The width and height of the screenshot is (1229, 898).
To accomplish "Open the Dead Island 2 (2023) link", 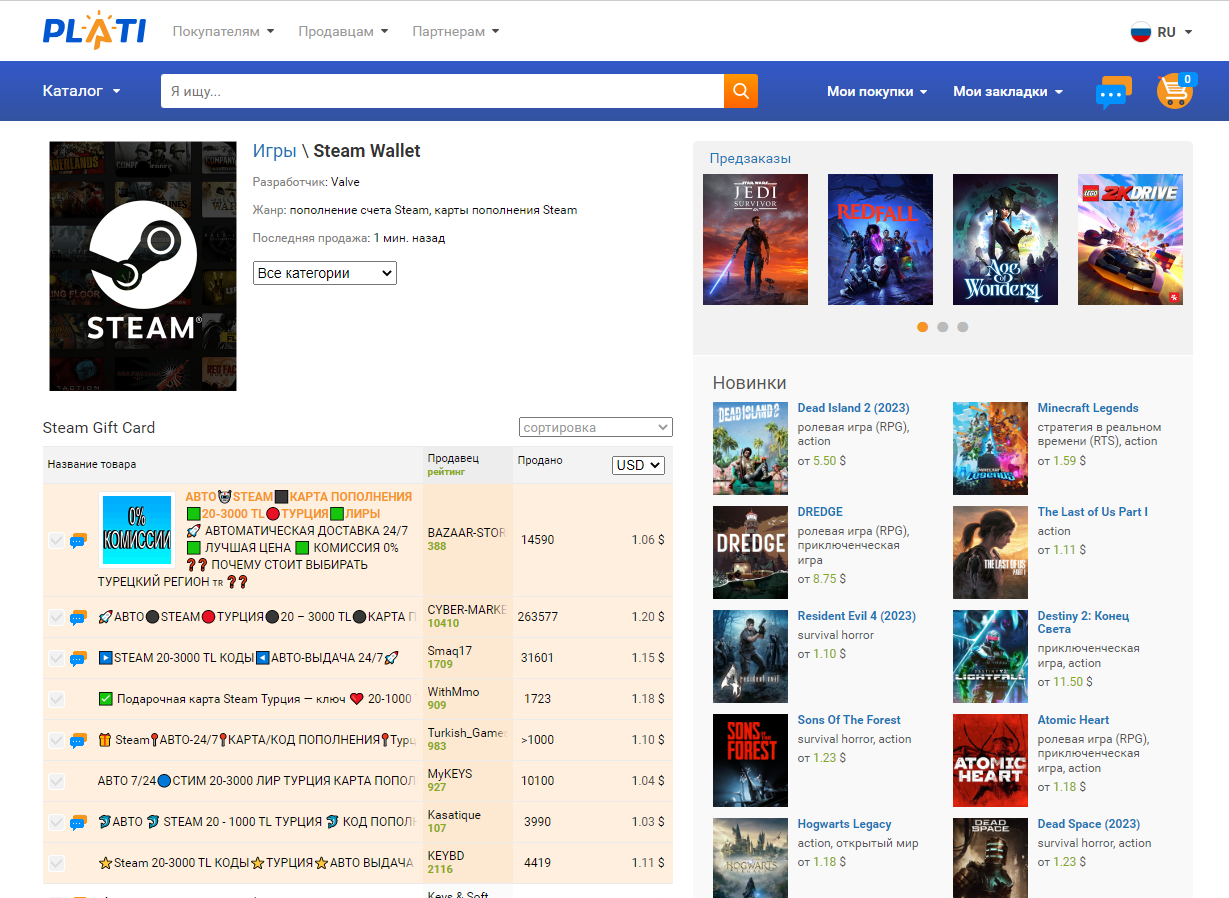I will click(x=854, y=408).
